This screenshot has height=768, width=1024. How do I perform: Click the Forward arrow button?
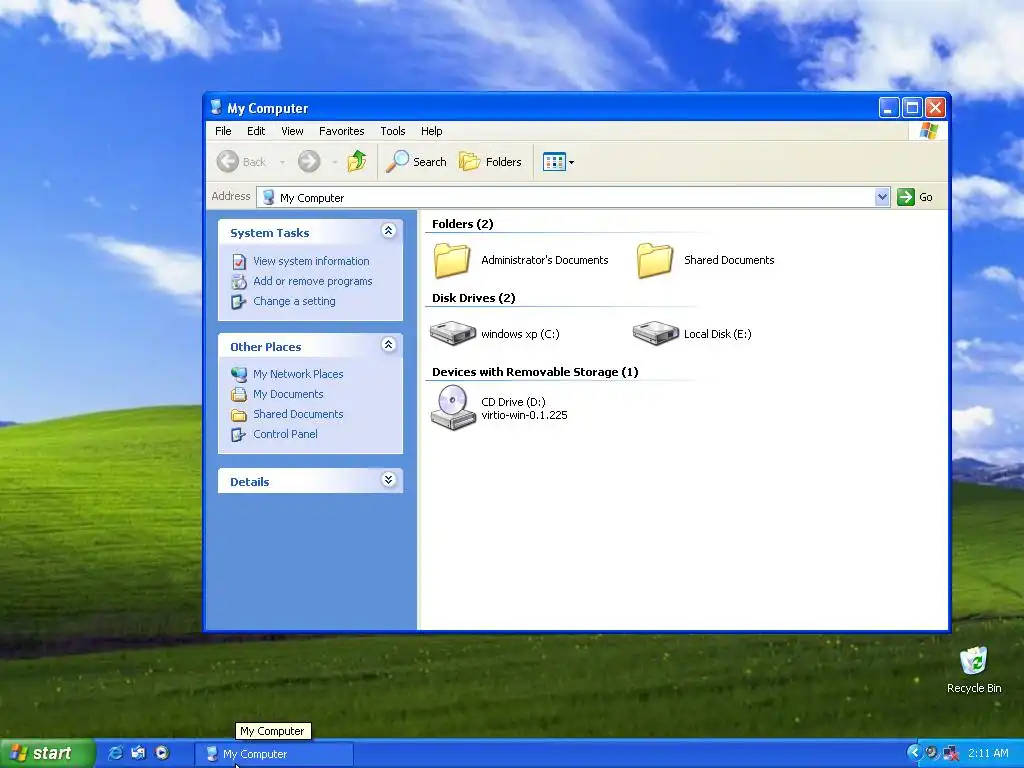pyautogui.click(x=309, y=161)
